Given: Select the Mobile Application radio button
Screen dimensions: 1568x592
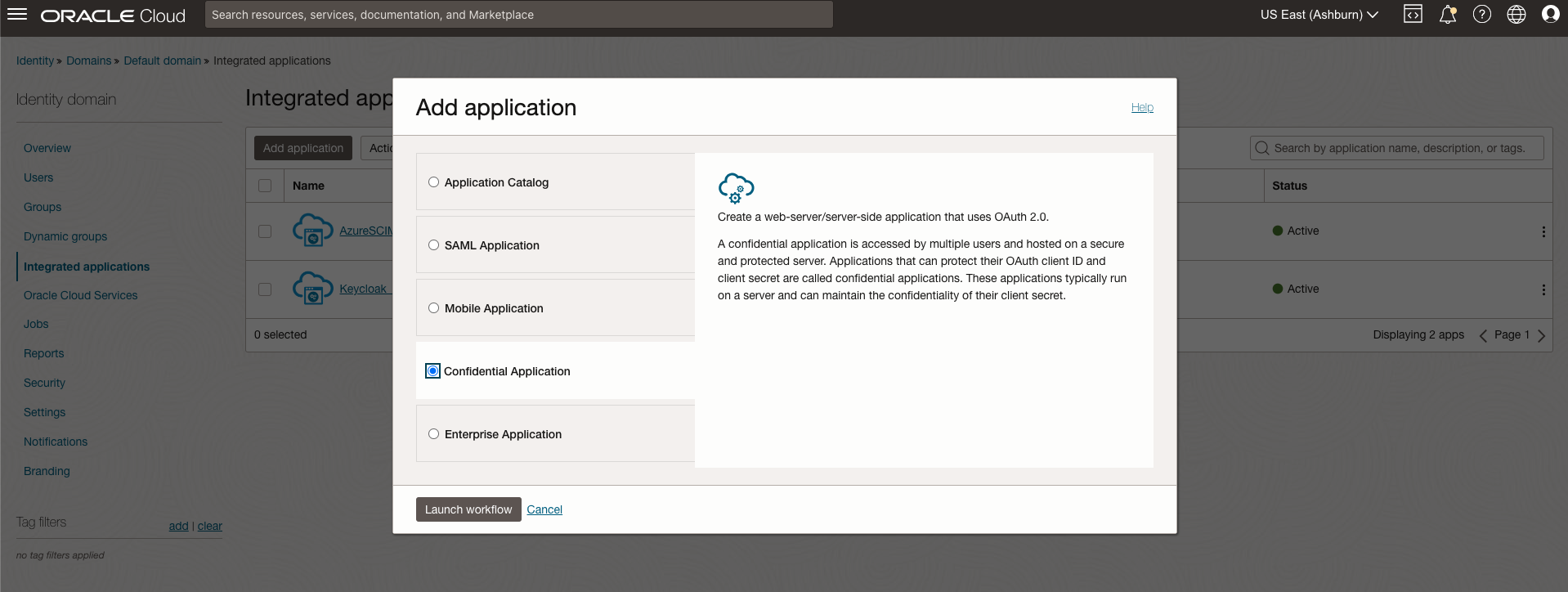Looking at the screenshot, I should pos(433,308).
